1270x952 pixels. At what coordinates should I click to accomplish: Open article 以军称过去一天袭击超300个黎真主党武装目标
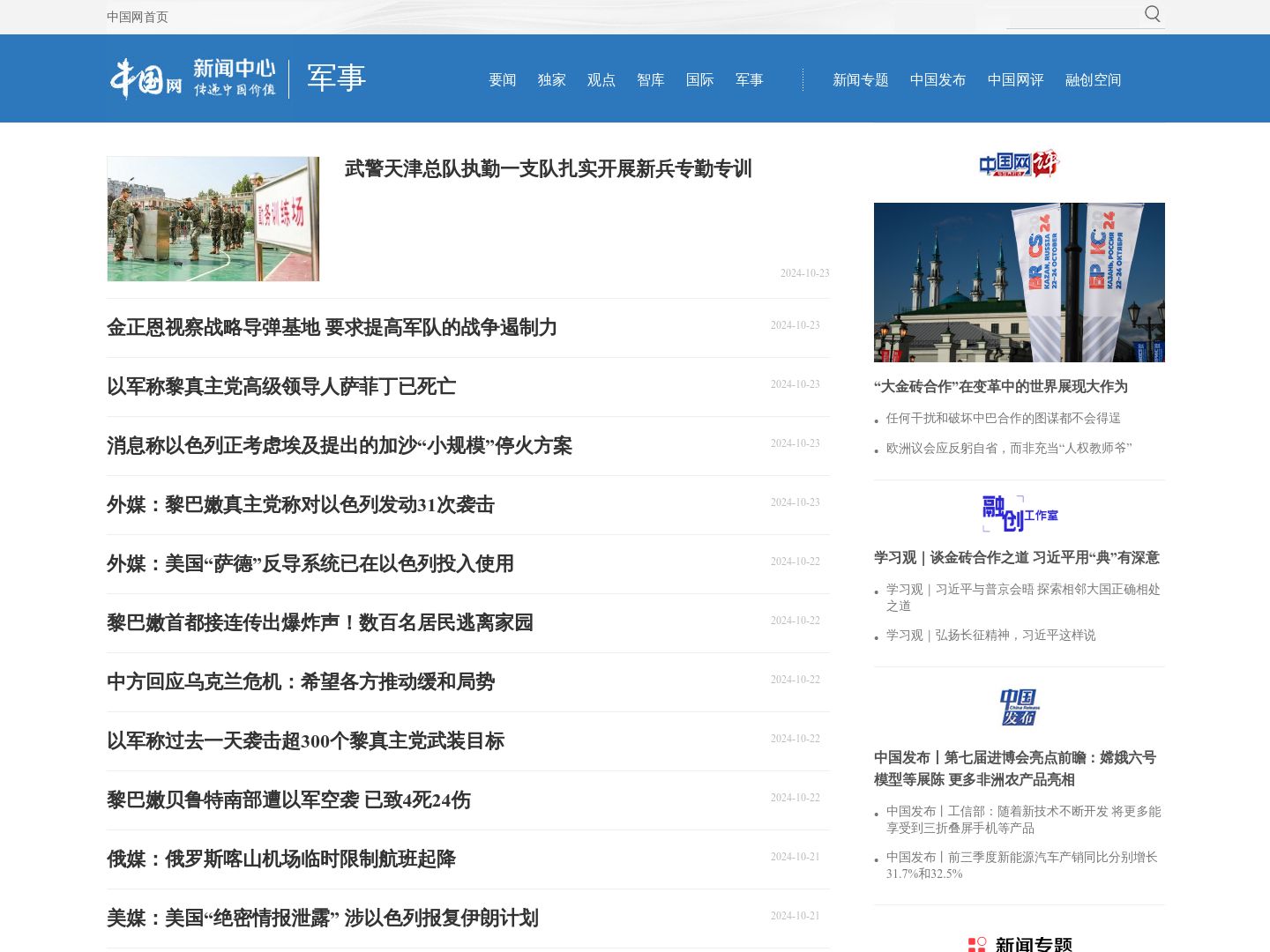click(305, 740)
